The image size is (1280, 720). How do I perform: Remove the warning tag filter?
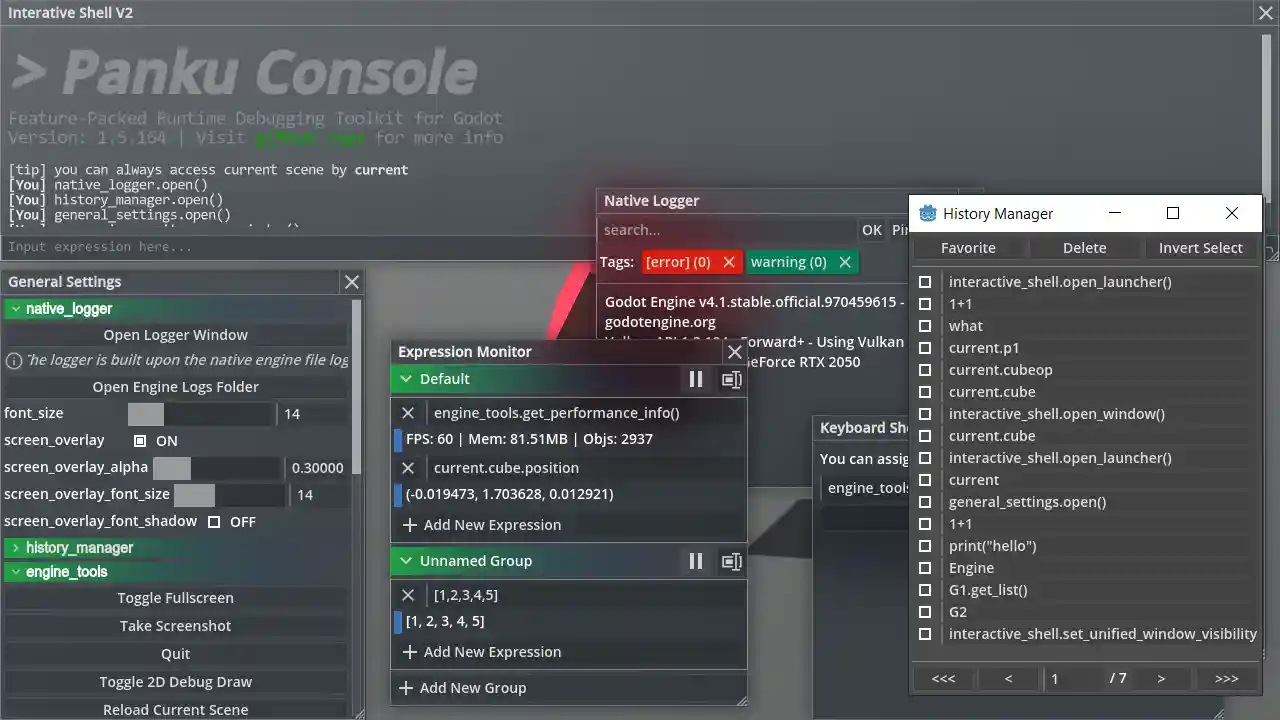click(x=845, y=262)
